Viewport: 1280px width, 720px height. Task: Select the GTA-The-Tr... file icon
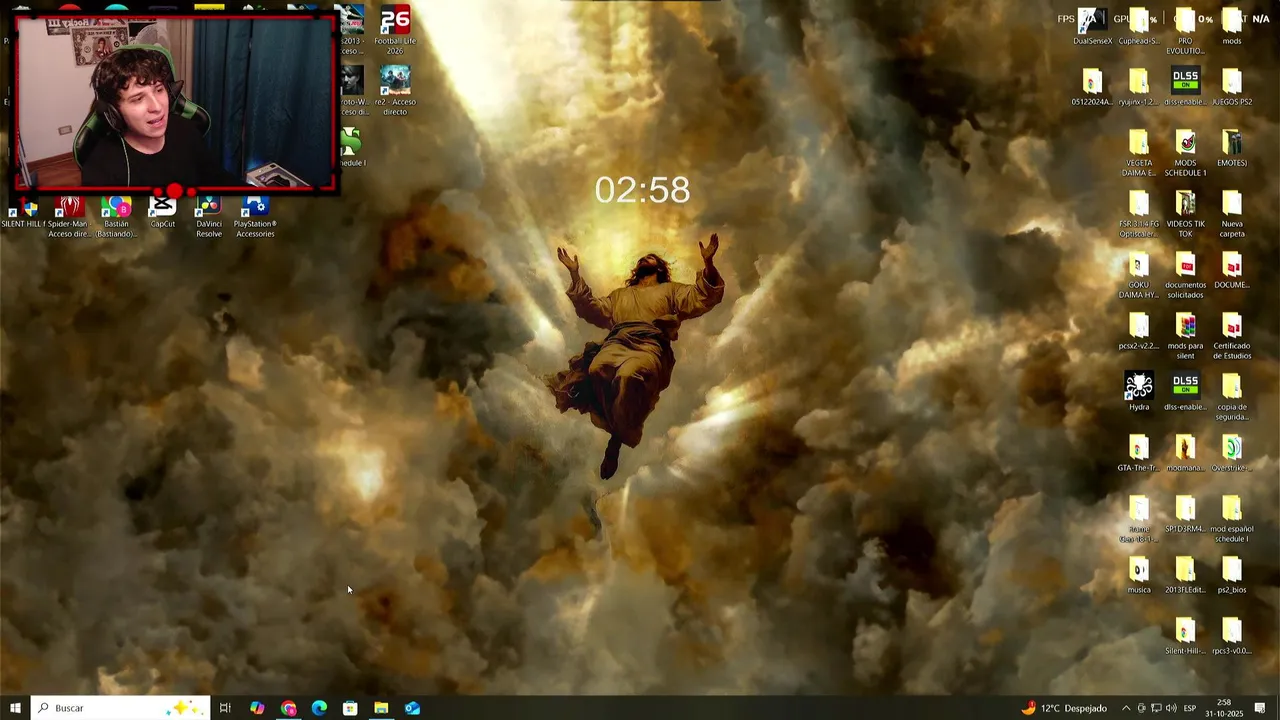[x=1139, y=454]
